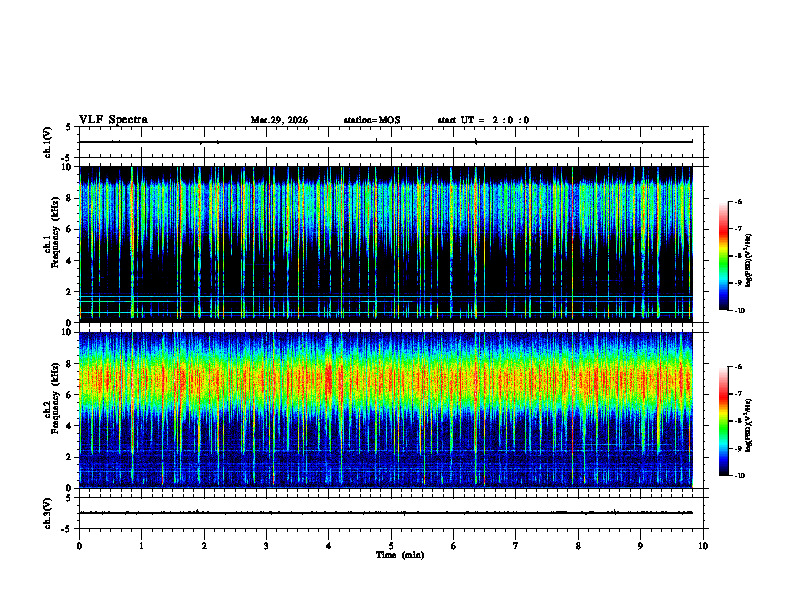Click time axis tick label "8"
792x612 pixels.
coord(578,546)
